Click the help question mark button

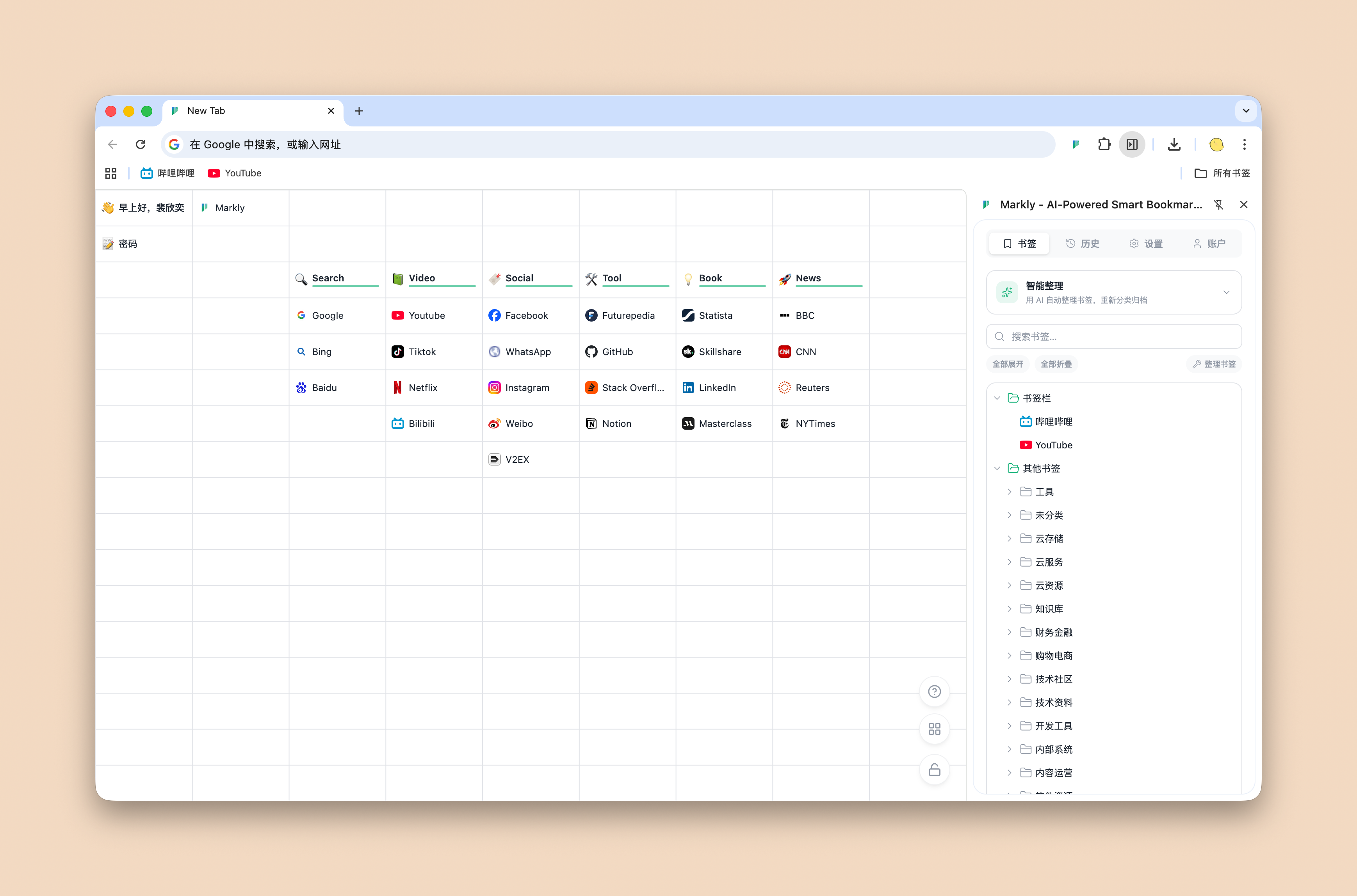point(934,692)
